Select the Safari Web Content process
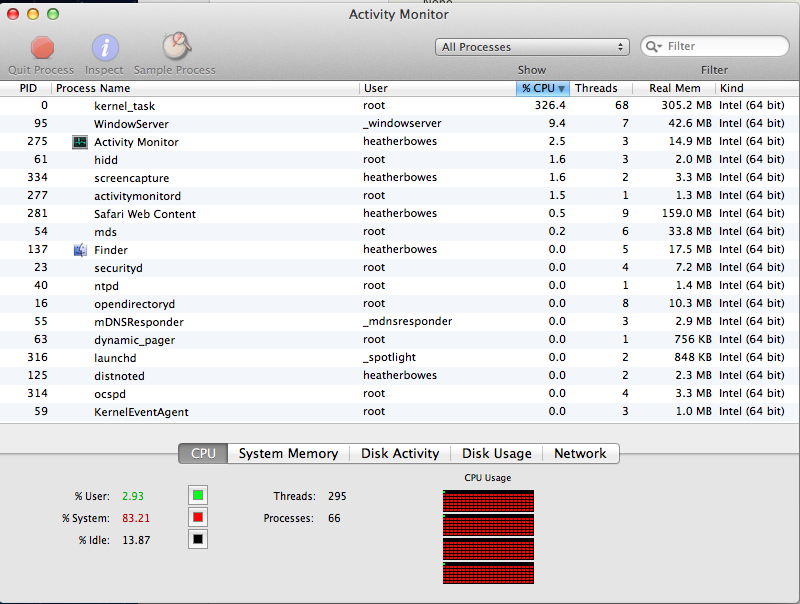This screenshot has width=800, height=604. (145, 214)
